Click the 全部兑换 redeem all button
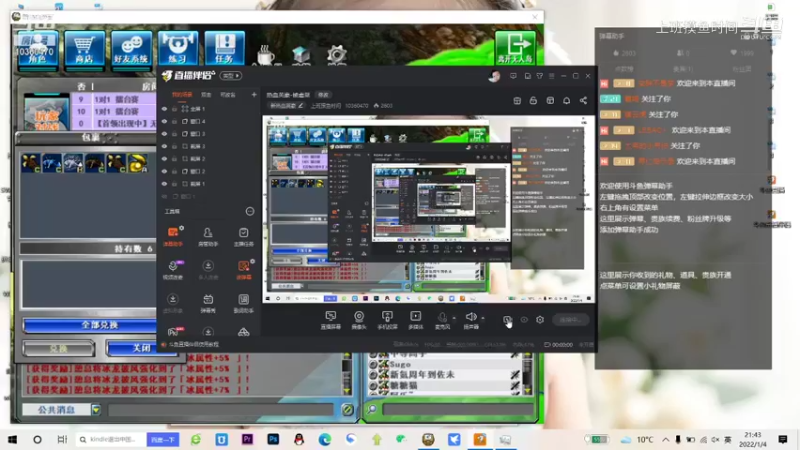The width and height of the screenshot is (800, 450). click(90, 325)
